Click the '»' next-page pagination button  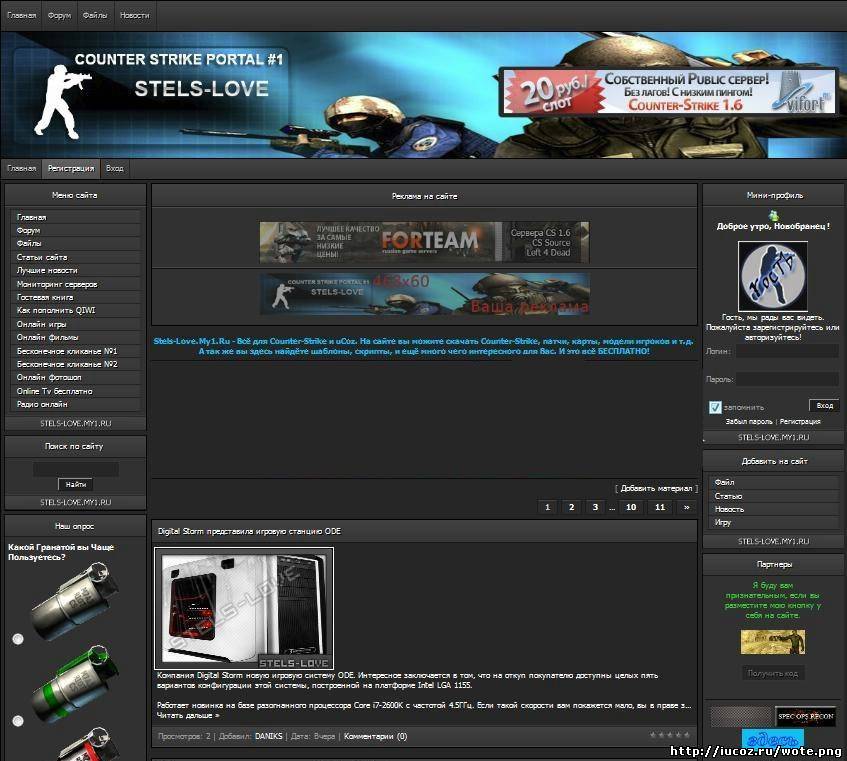coord(686,507)
